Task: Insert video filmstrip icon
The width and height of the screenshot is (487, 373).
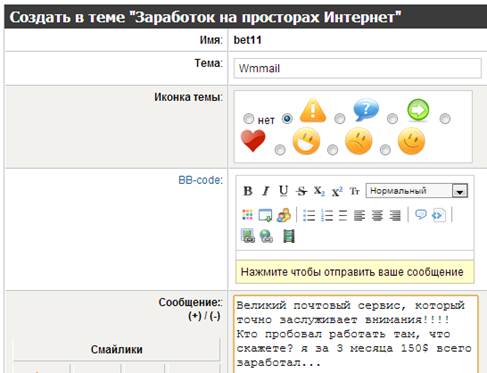Action: point(289,236)
